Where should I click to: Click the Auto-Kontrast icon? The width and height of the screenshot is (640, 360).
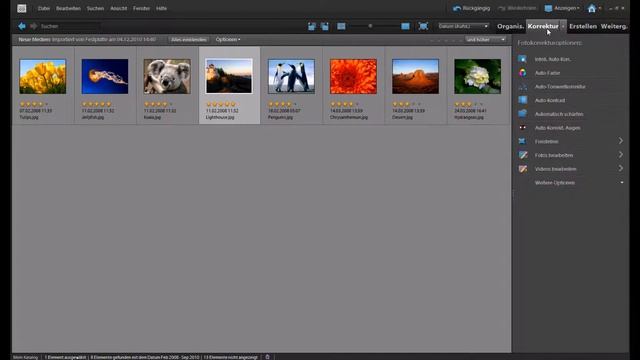coord(522,100)
